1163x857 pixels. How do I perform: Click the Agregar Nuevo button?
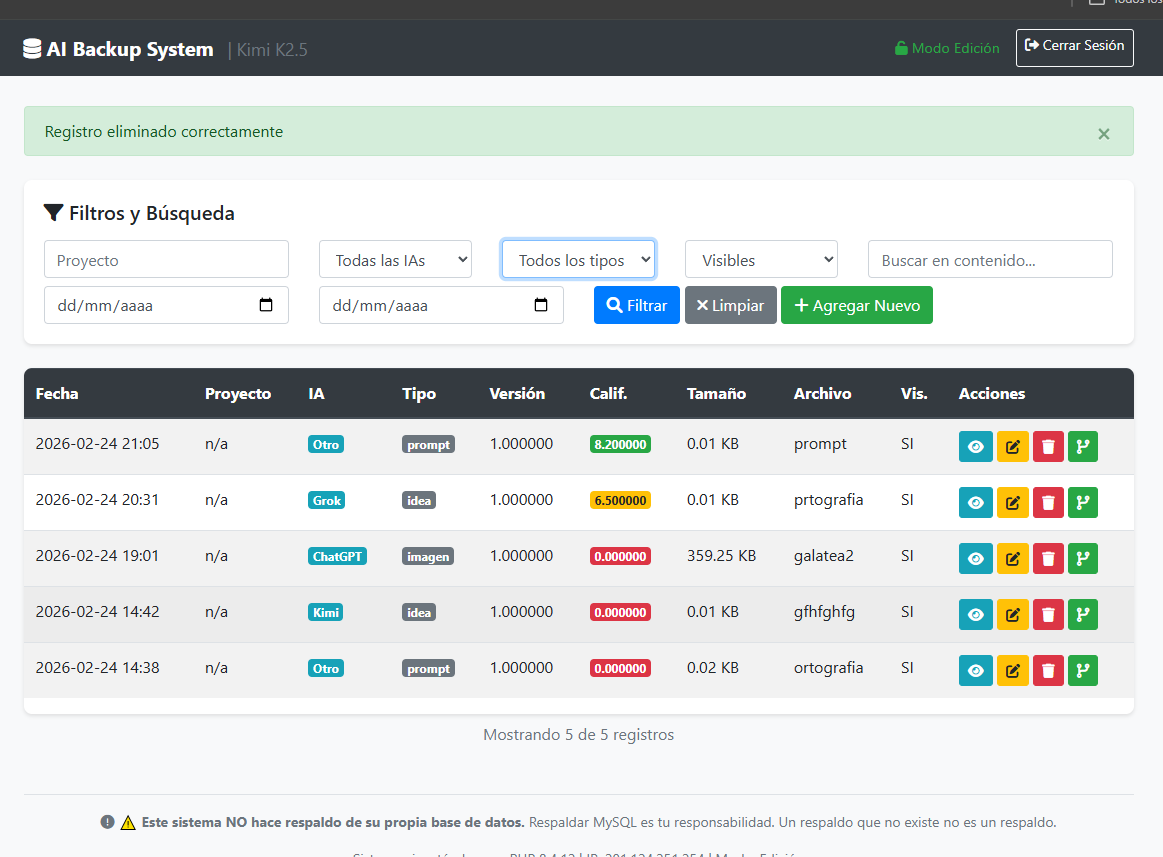point(856,305)
